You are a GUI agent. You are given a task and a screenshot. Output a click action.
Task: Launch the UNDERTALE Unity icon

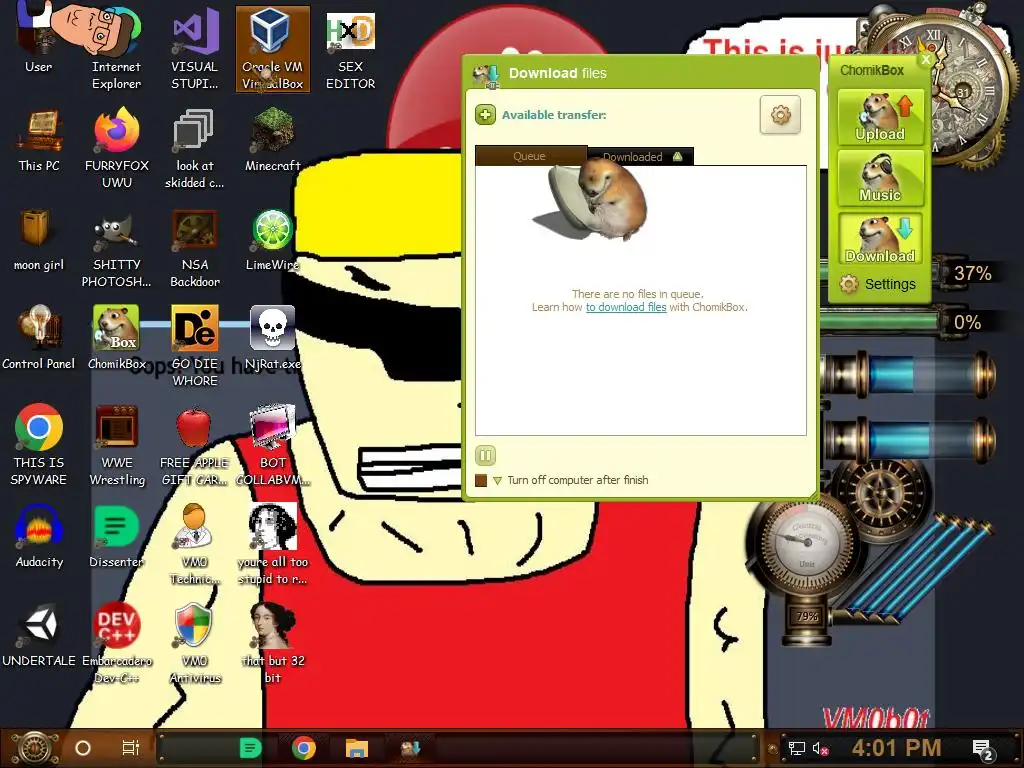[39, 636]
